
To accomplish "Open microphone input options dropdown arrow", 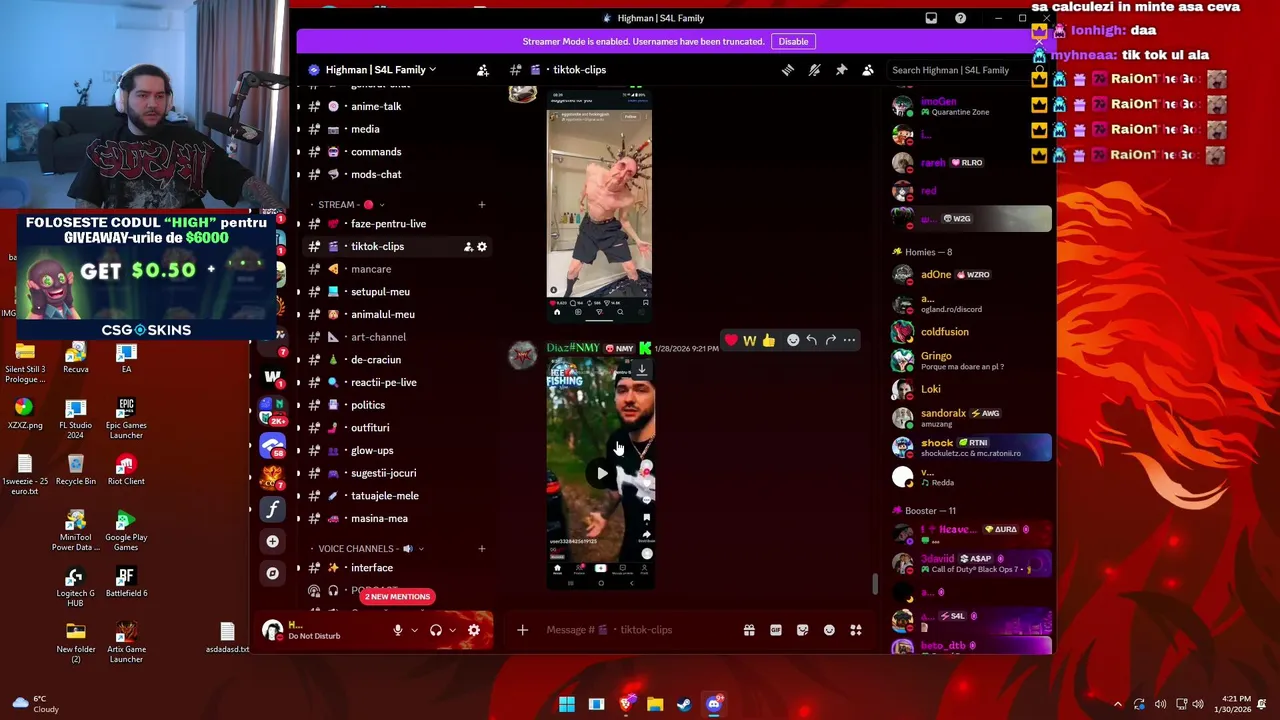I will click(x=414, y=630).
